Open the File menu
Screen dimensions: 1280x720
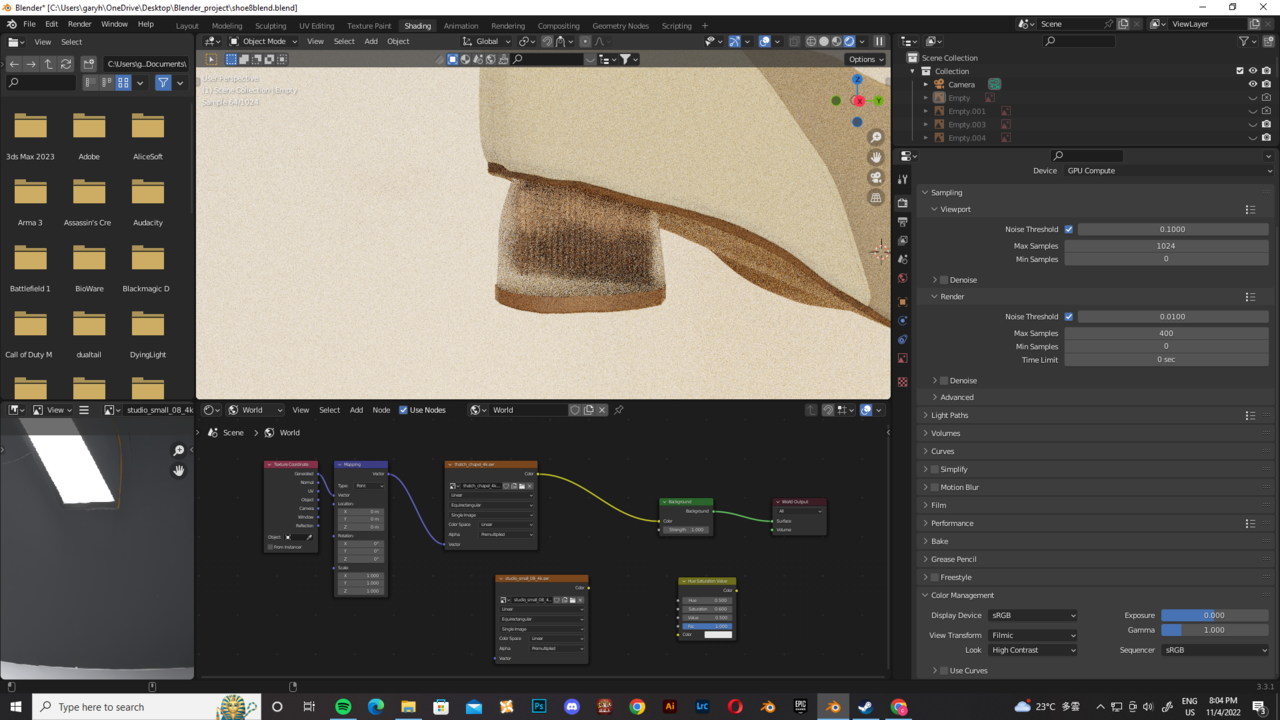29,24
